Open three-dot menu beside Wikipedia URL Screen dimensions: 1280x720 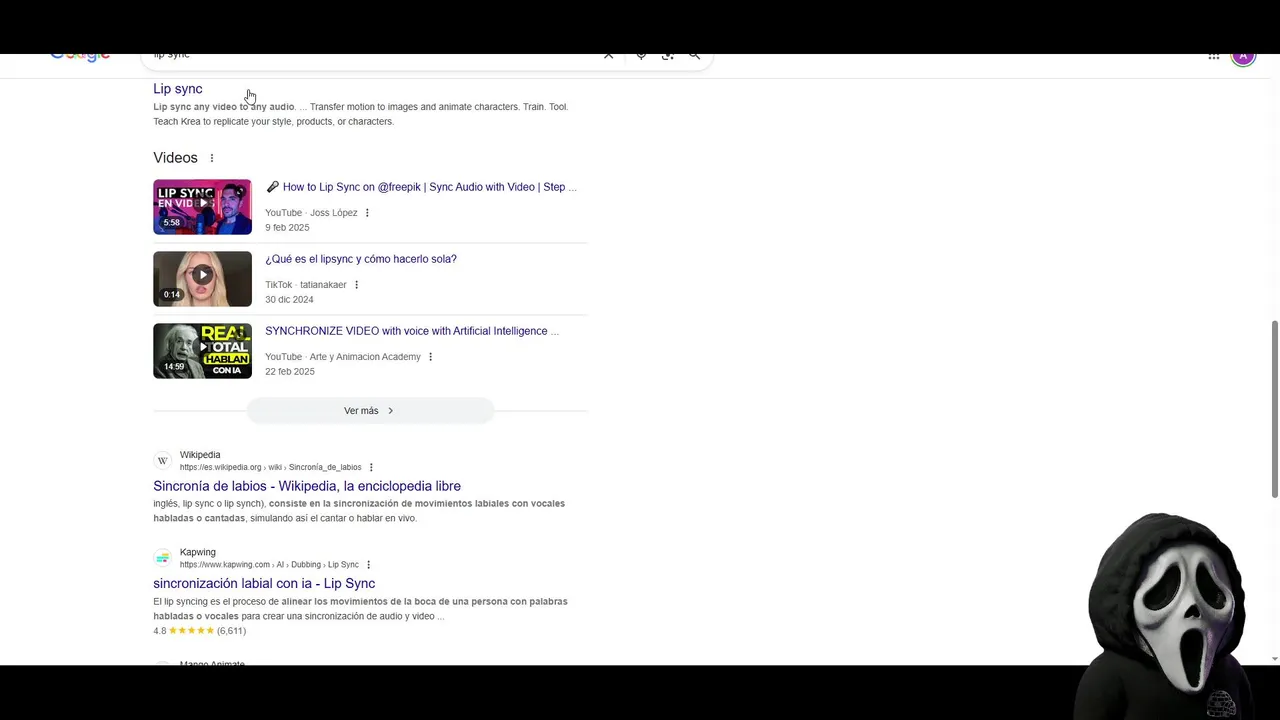(x=371, y=467)
